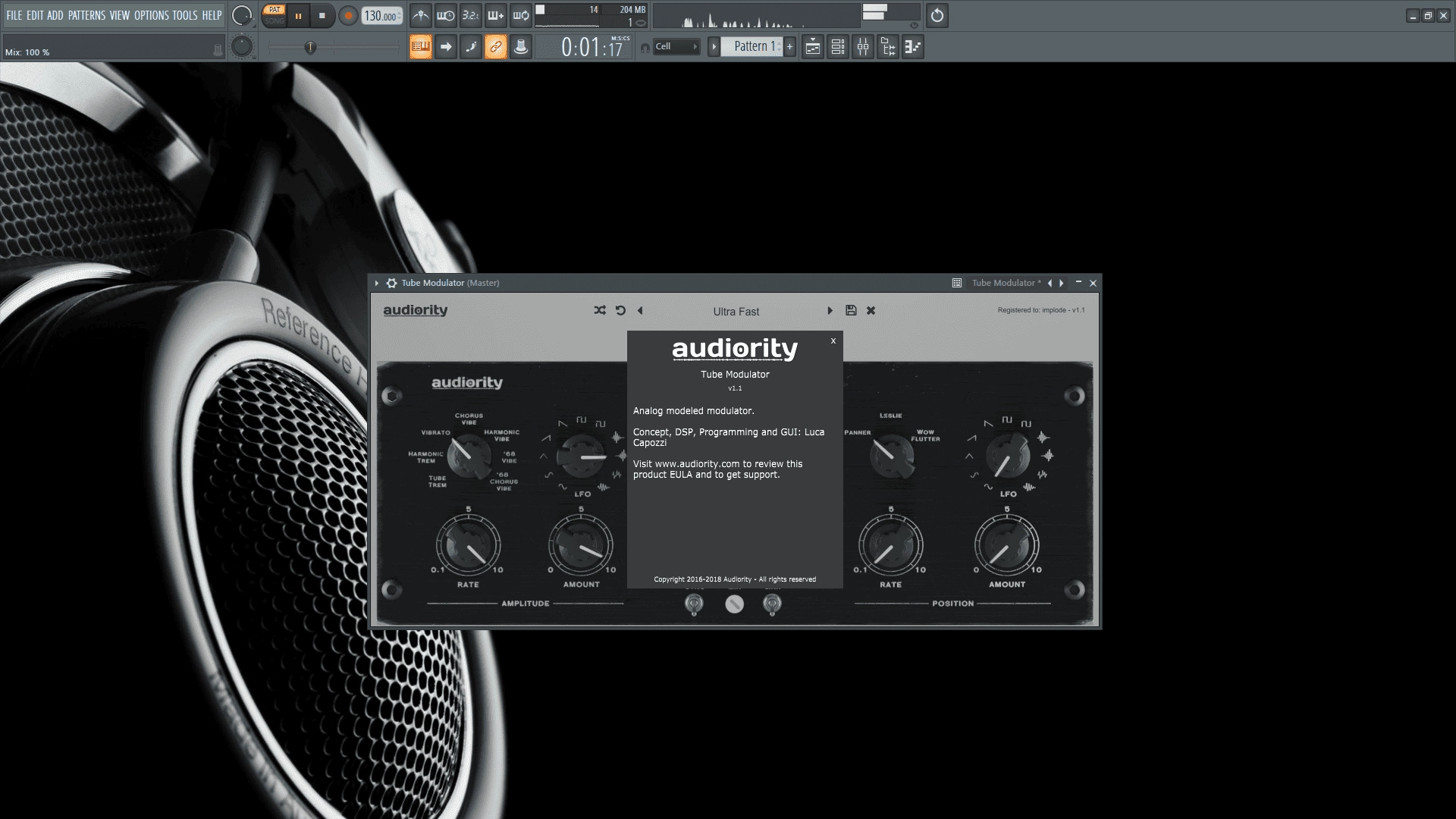Save preset with floppy disk icon

pyautogui.click(x=851, y=310)
